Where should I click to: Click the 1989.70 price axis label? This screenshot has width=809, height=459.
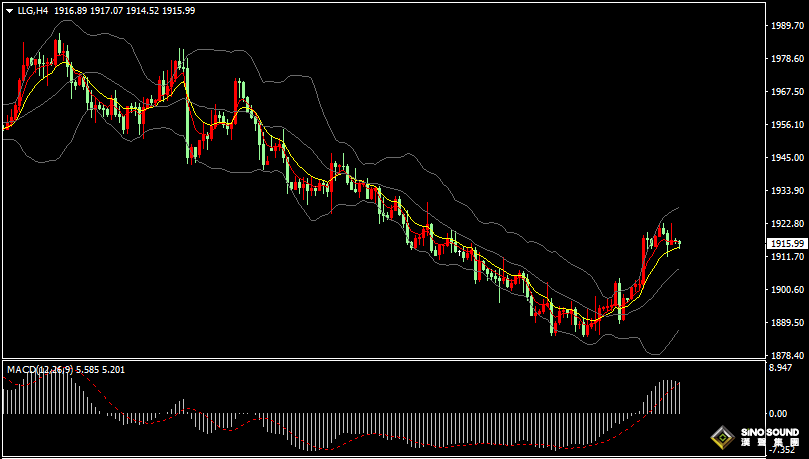(787, 26)
